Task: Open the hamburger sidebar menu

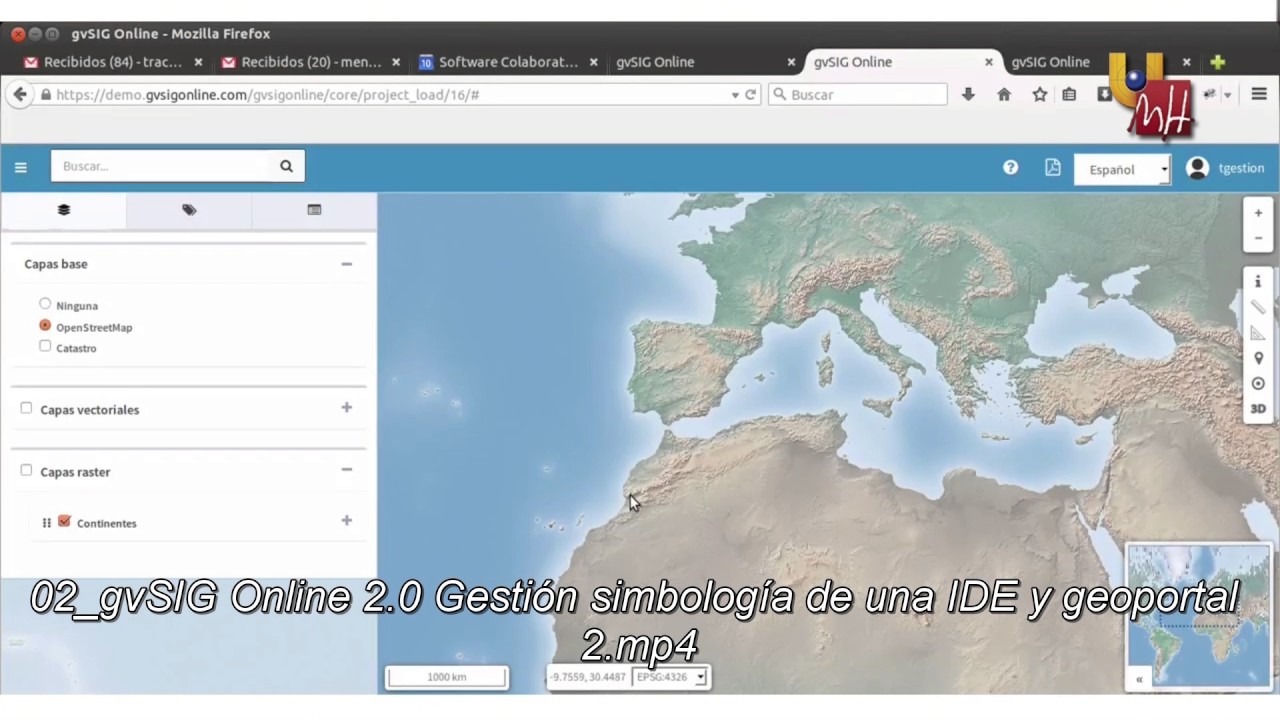Action: point(20,168)
